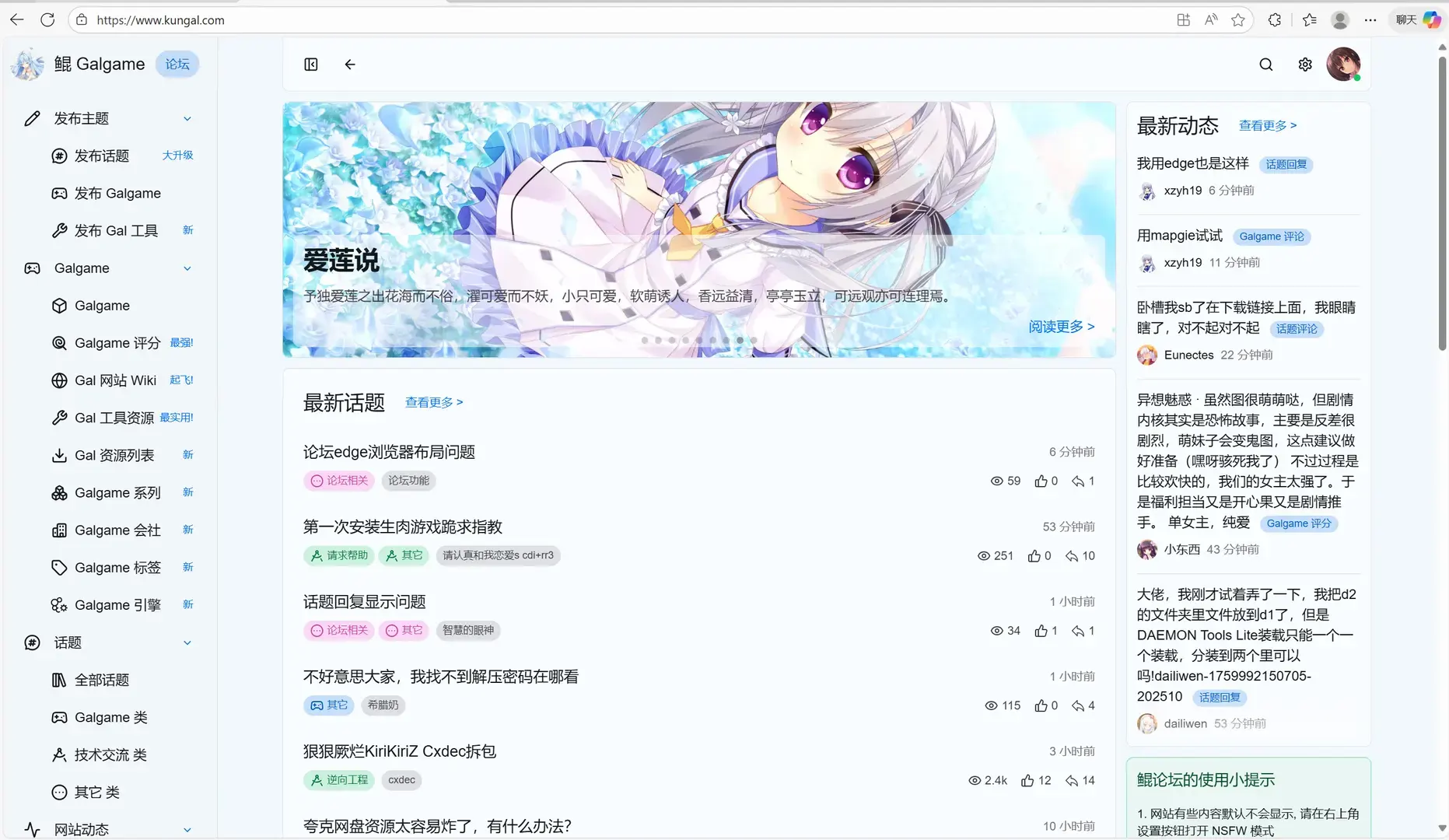Click the 智慧的眼神 tag

pos(468,630)
